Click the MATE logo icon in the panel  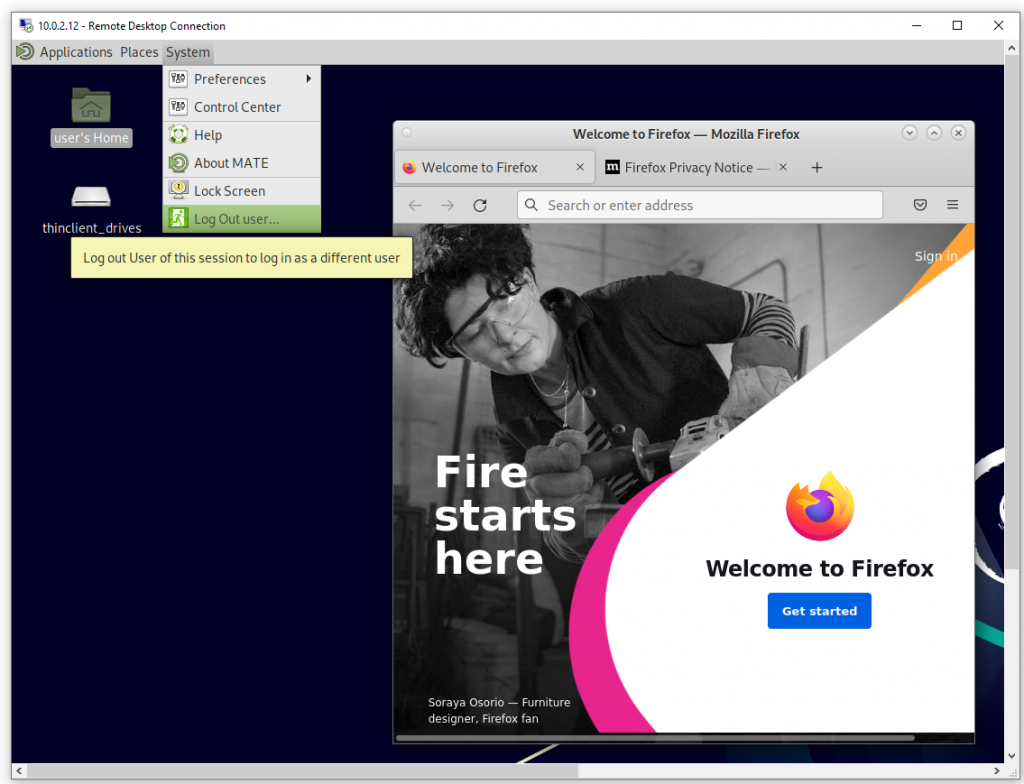[25, 52]
